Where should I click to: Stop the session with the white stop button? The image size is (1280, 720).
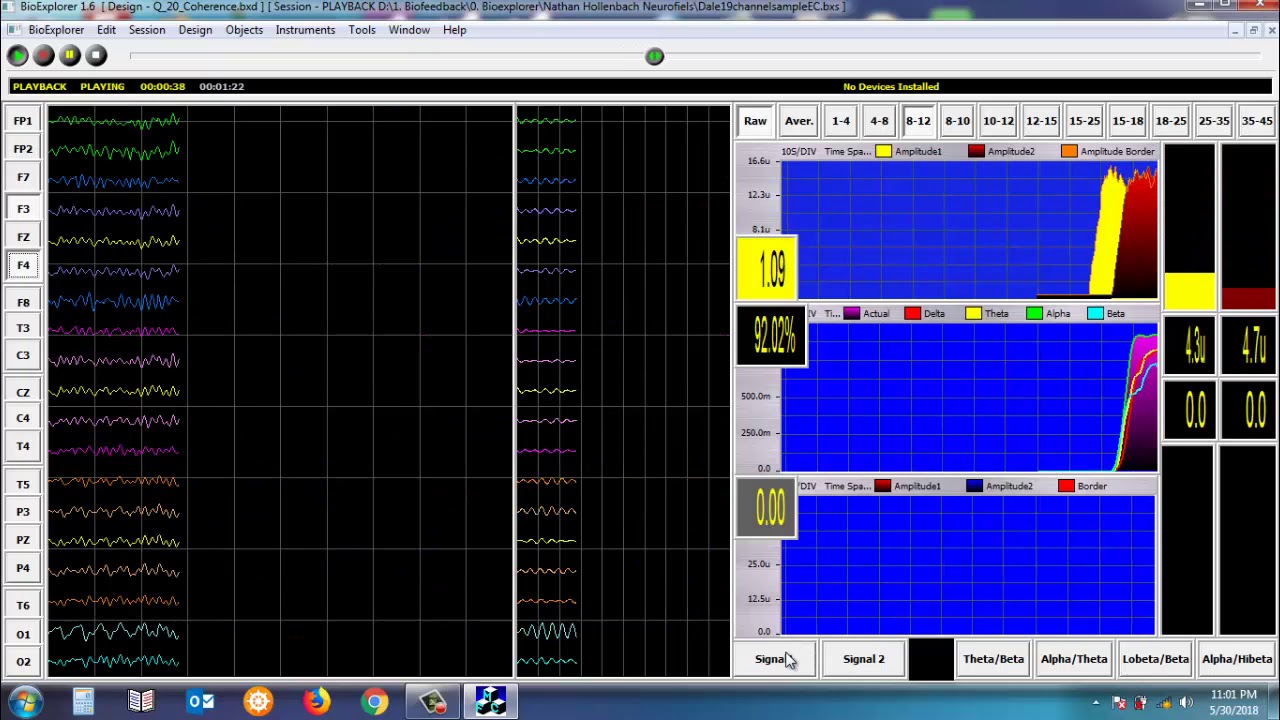[96, 56]
